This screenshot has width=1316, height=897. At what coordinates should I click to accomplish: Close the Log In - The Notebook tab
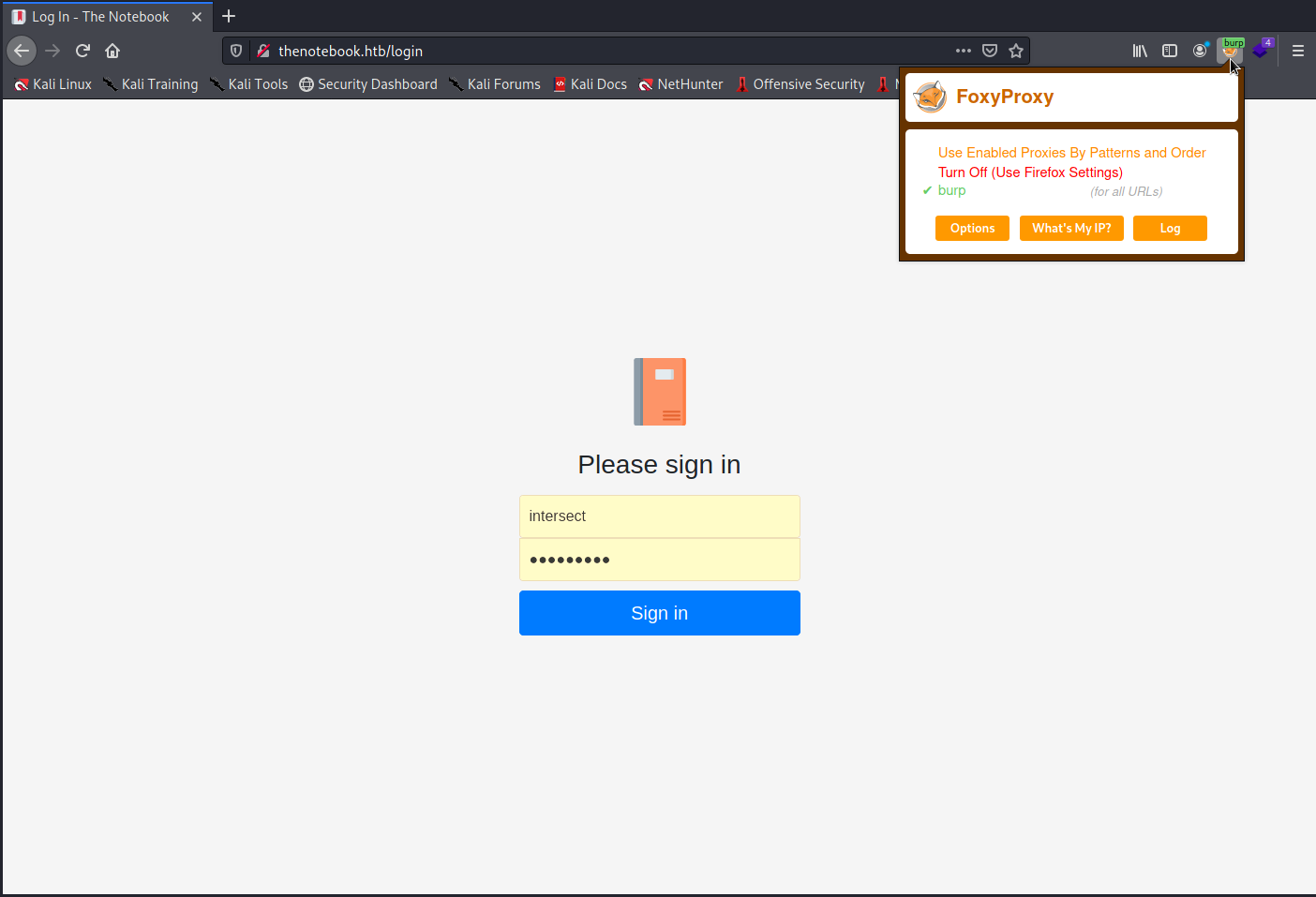pos(197,17)
